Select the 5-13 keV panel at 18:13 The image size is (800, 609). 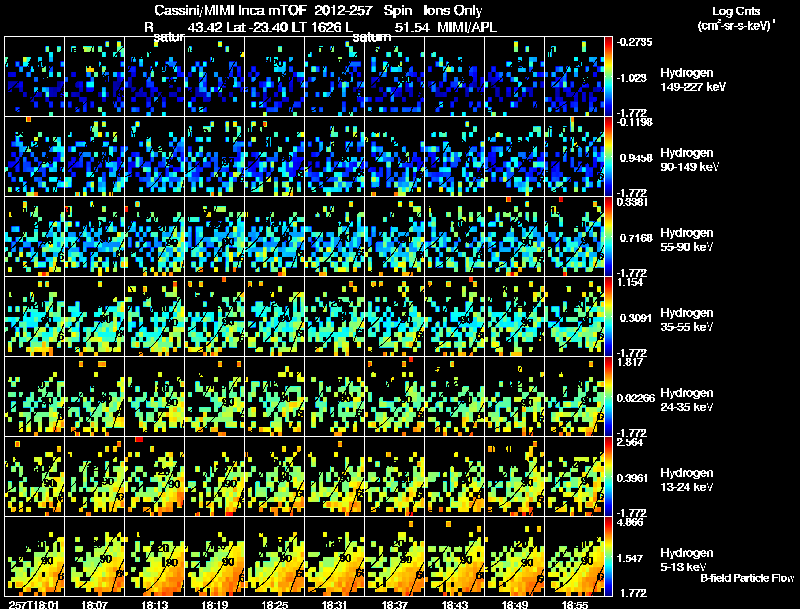click(155, 556)
